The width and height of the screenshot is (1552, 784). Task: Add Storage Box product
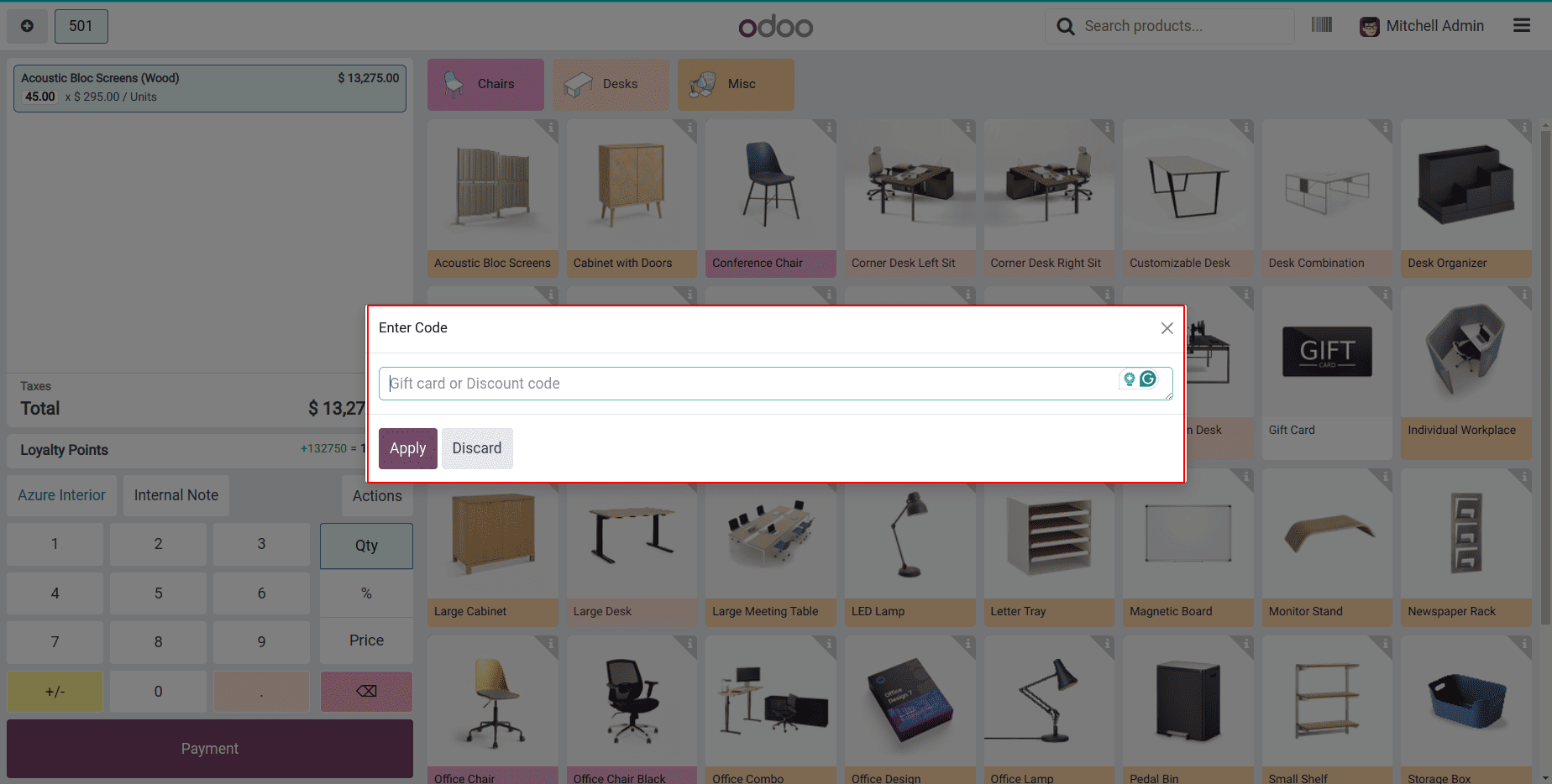tap(1466, 709)
